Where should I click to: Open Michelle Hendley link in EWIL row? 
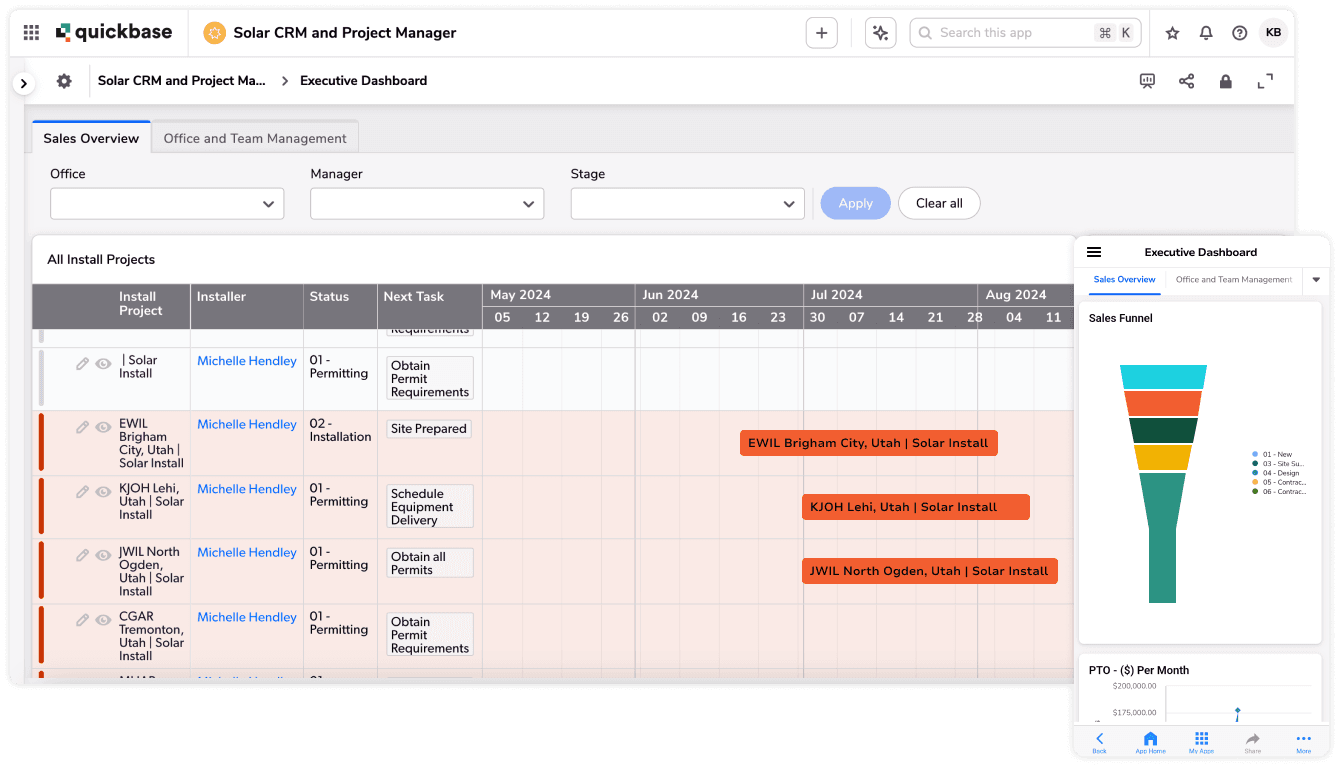(x=247, y=425)
